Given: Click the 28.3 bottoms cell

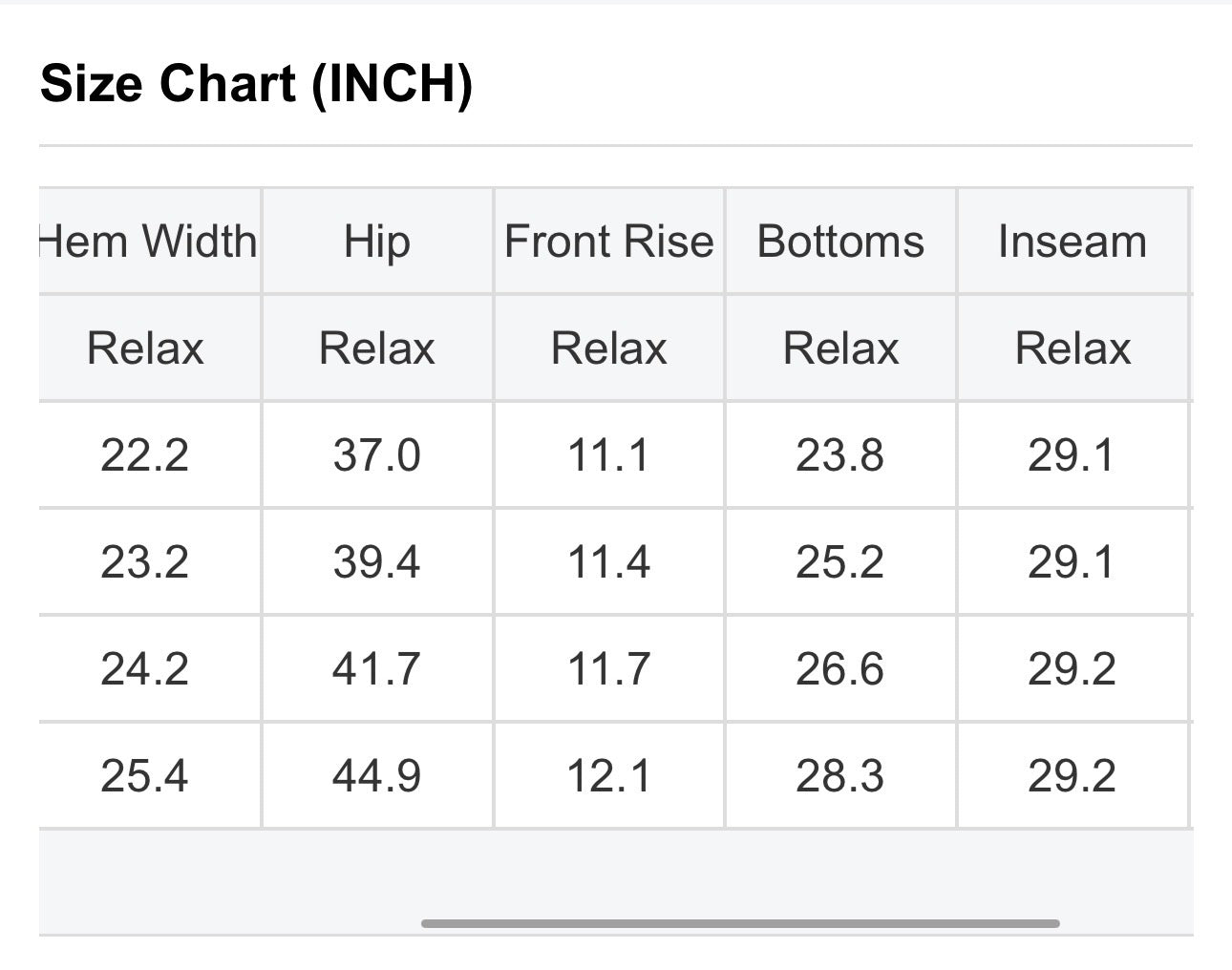Looking at the screenshot, I should pos(840,775).
